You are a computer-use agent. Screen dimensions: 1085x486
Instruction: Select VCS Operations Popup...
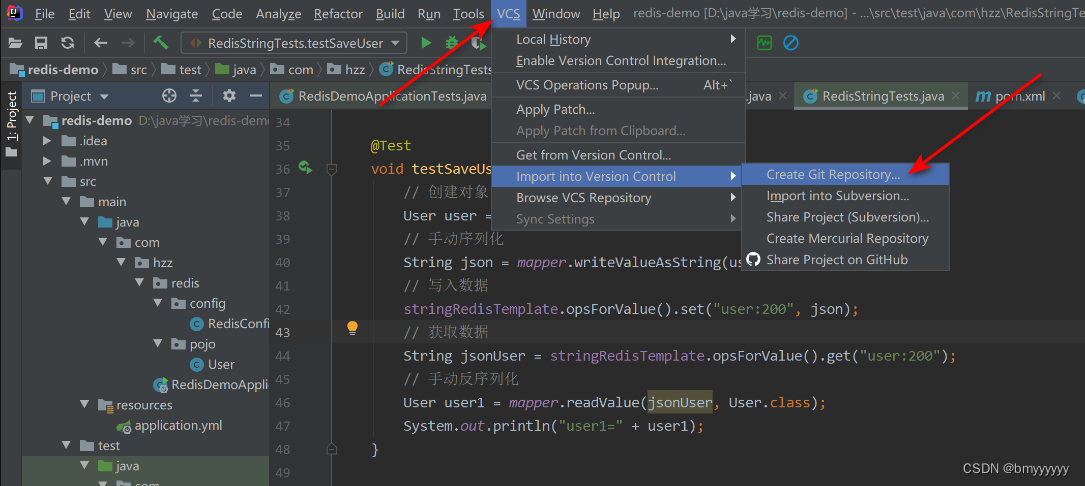coord(618,85)
